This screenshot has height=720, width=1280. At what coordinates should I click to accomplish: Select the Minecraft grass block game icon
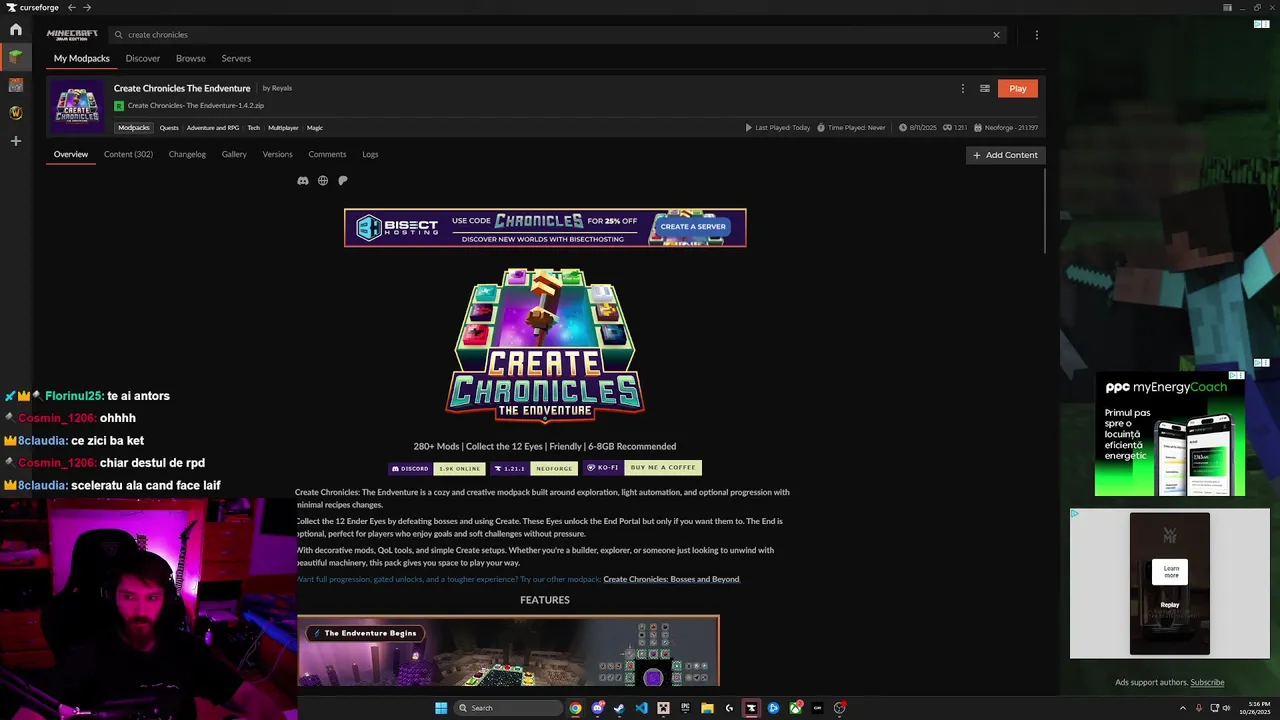pos(16,57)
